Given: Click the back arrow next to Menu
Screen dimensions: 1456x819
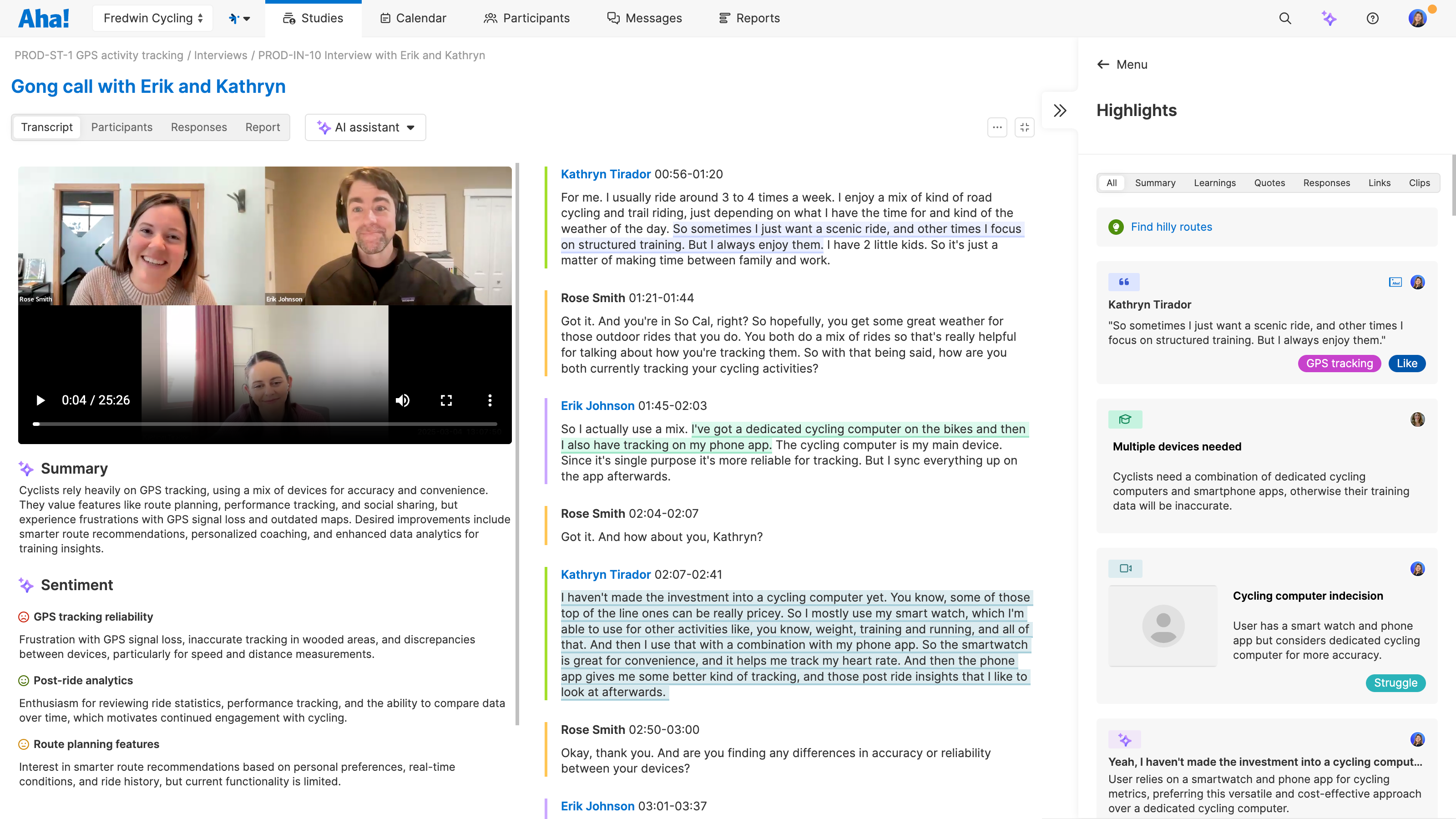Looking at the screenshot, I should (1103, 65).
